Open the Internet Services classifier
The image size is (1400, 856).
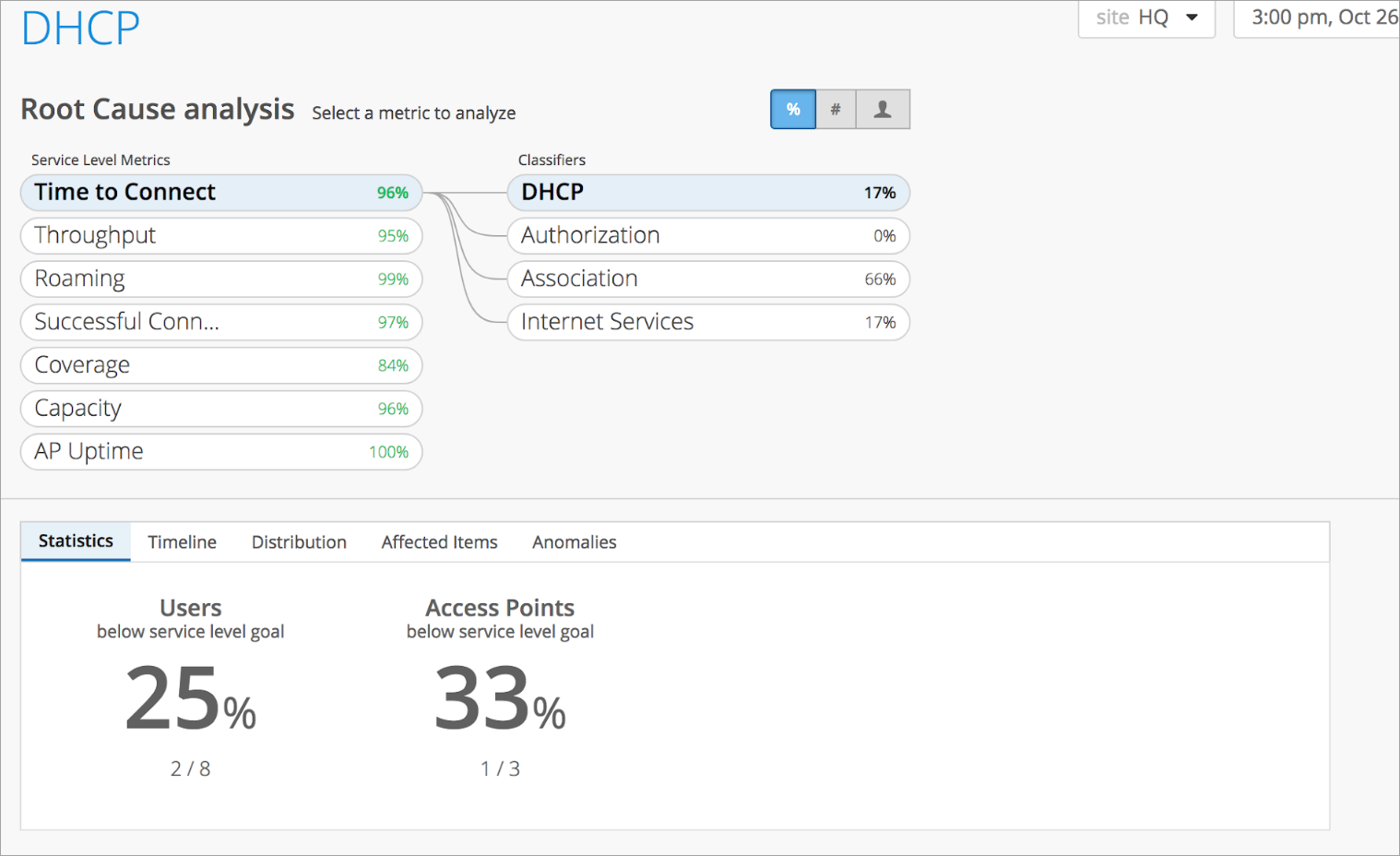click(707, 322)
